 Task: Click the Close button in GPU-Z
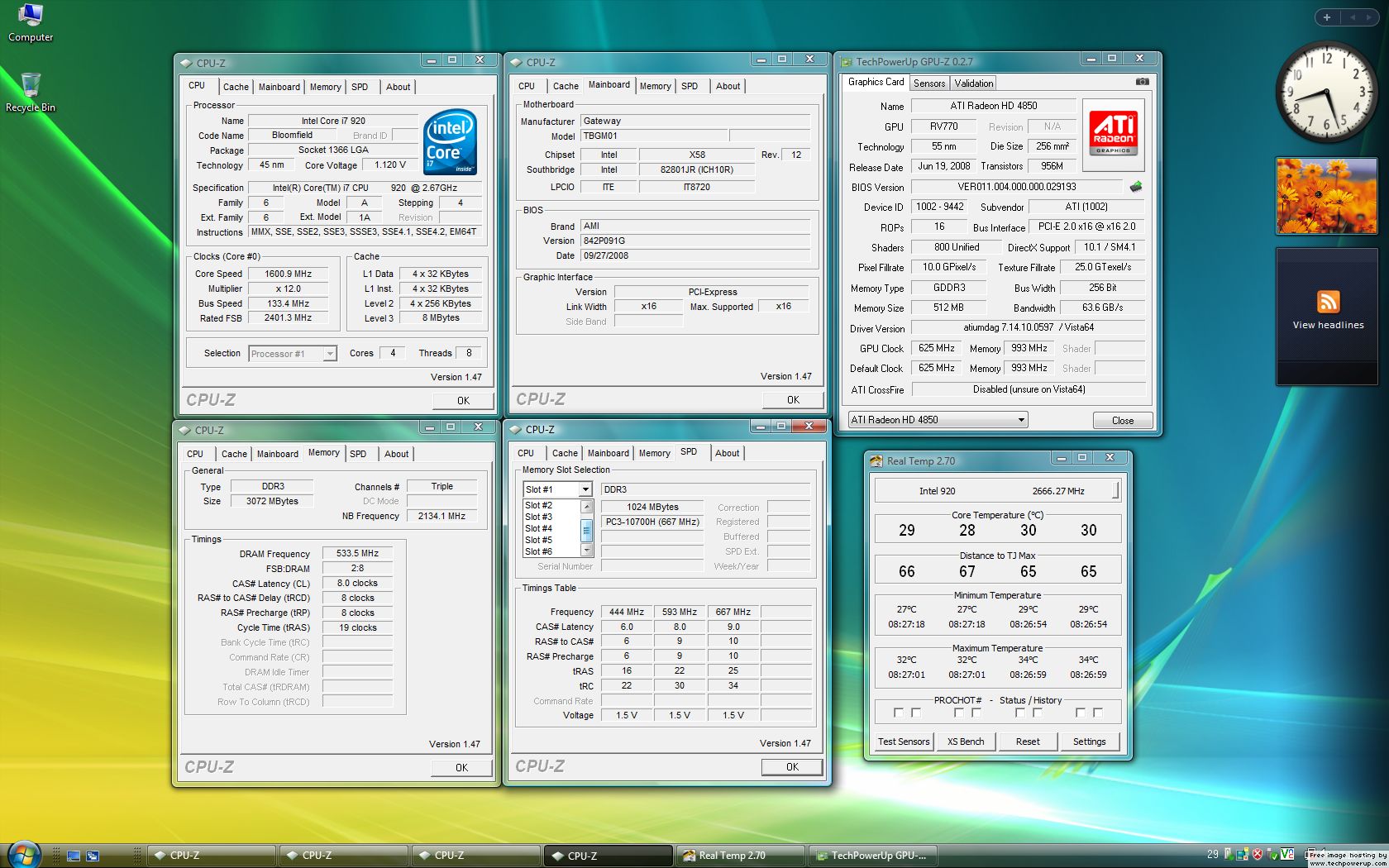[1123, 421]
